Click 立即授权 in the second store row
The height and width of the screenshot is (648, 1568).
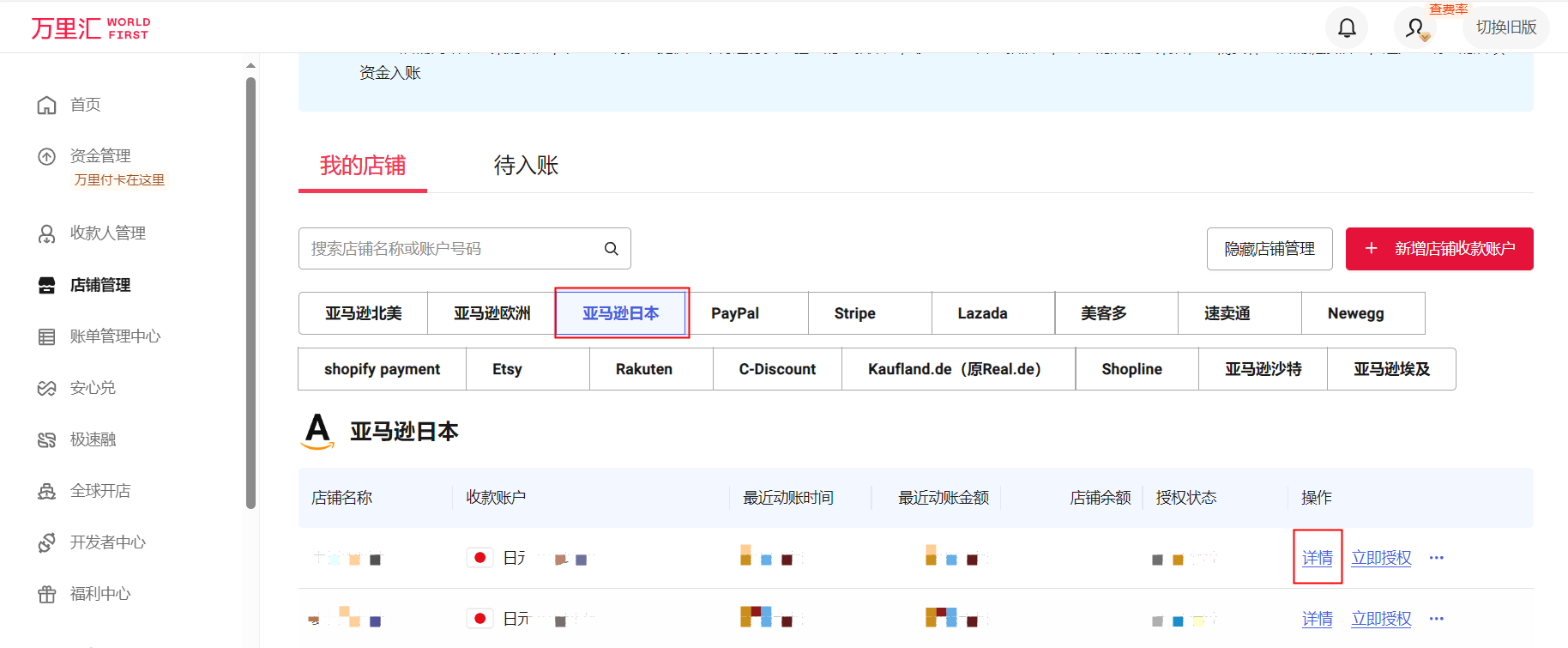point(1382,618)
